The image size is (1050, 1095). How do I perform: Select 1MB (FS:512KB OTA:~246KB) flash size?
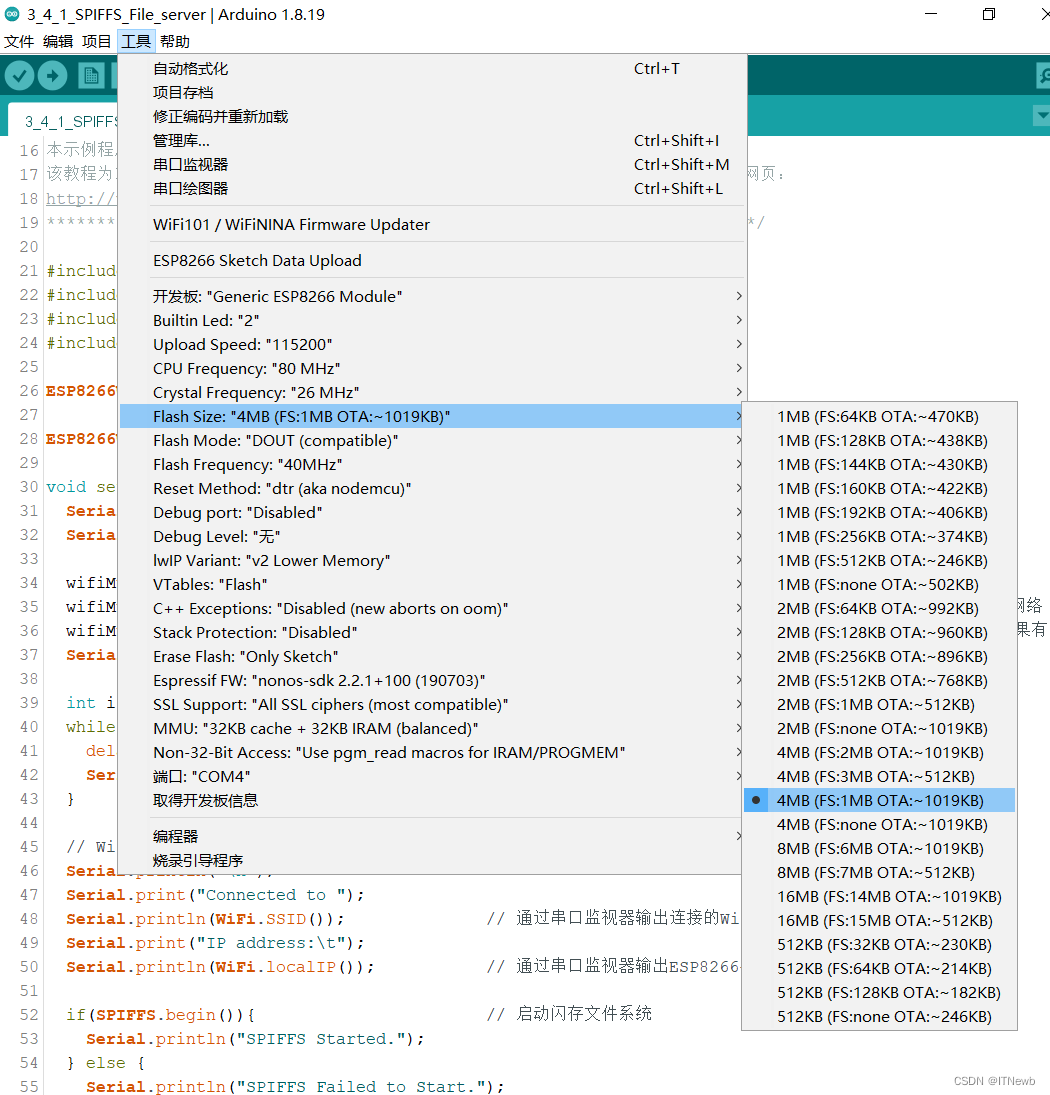[880, 560]
